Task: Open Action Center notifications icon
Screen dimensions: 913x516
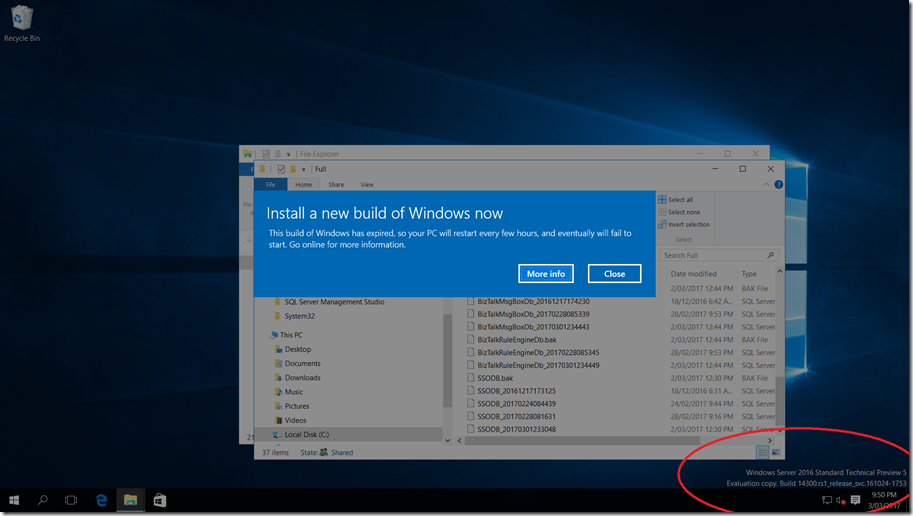Action: [855, 500]
